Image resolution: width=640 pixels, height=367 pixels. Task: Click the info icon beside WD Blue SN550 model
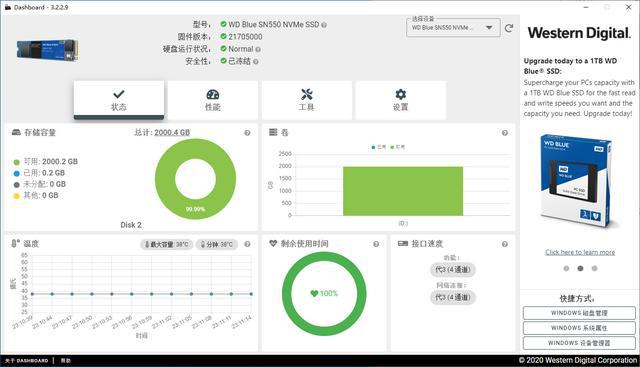tap(324, 25)
